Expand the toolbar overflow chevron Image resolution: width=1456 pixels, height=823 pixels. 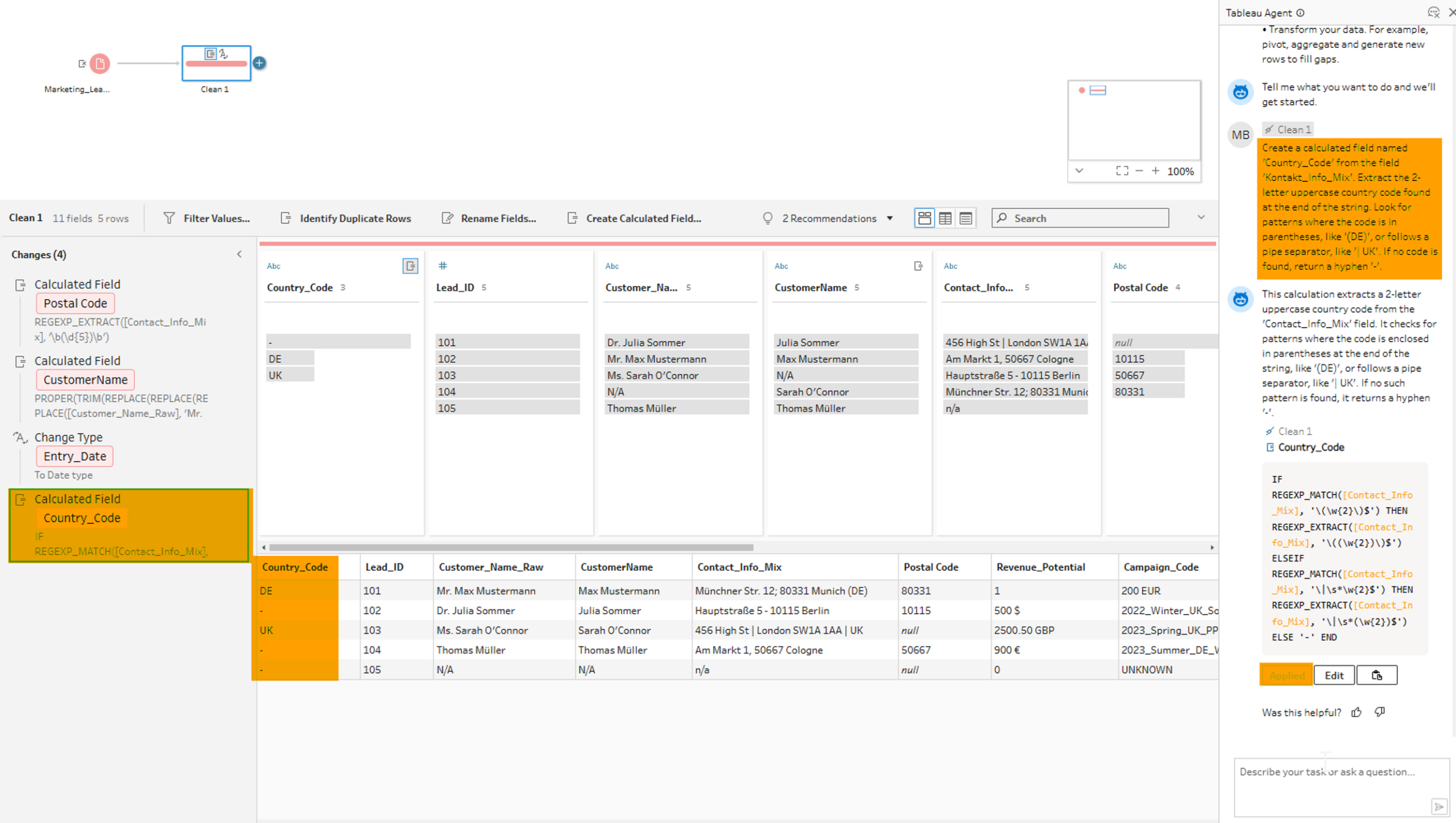pos(1201,217)
